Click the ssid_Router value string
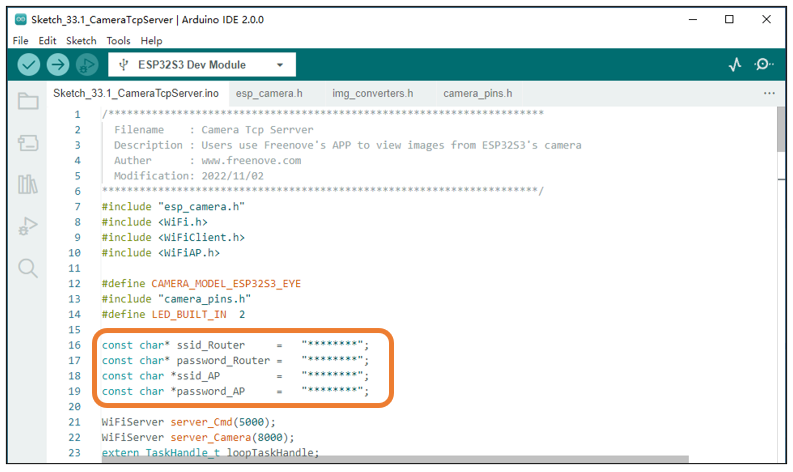Image resolution: width=793 pixels, height=472 pixels. click(x=332, y=345)
